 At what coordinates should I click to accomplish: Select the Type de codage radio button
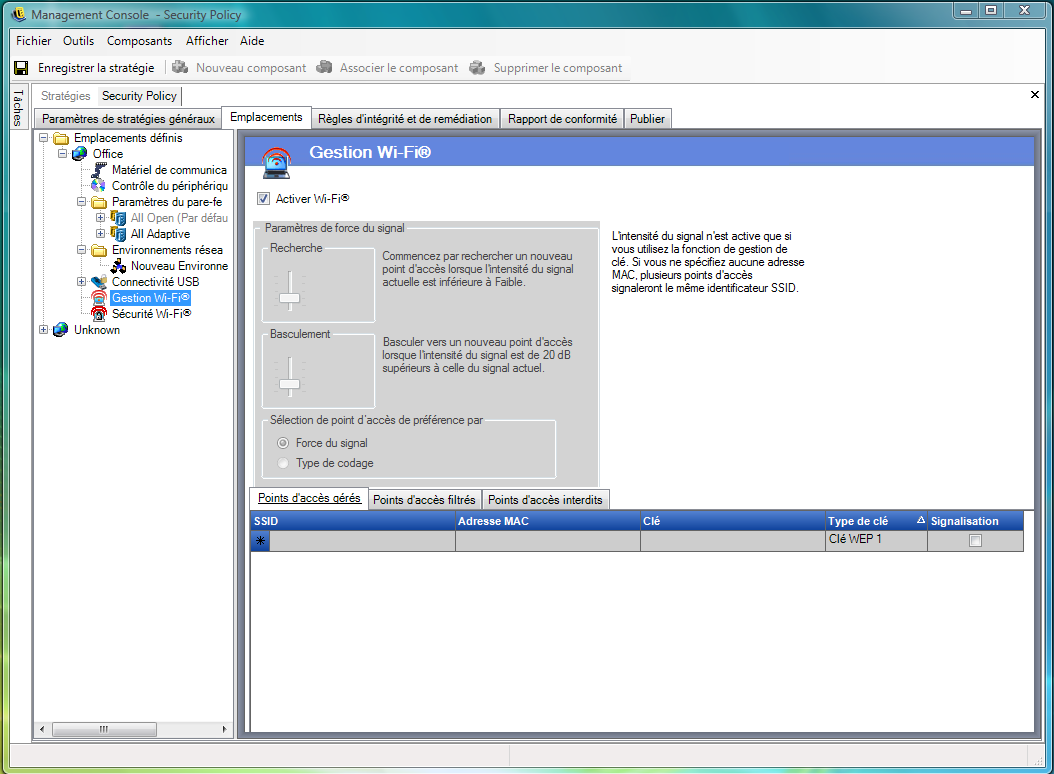point(283,463)
